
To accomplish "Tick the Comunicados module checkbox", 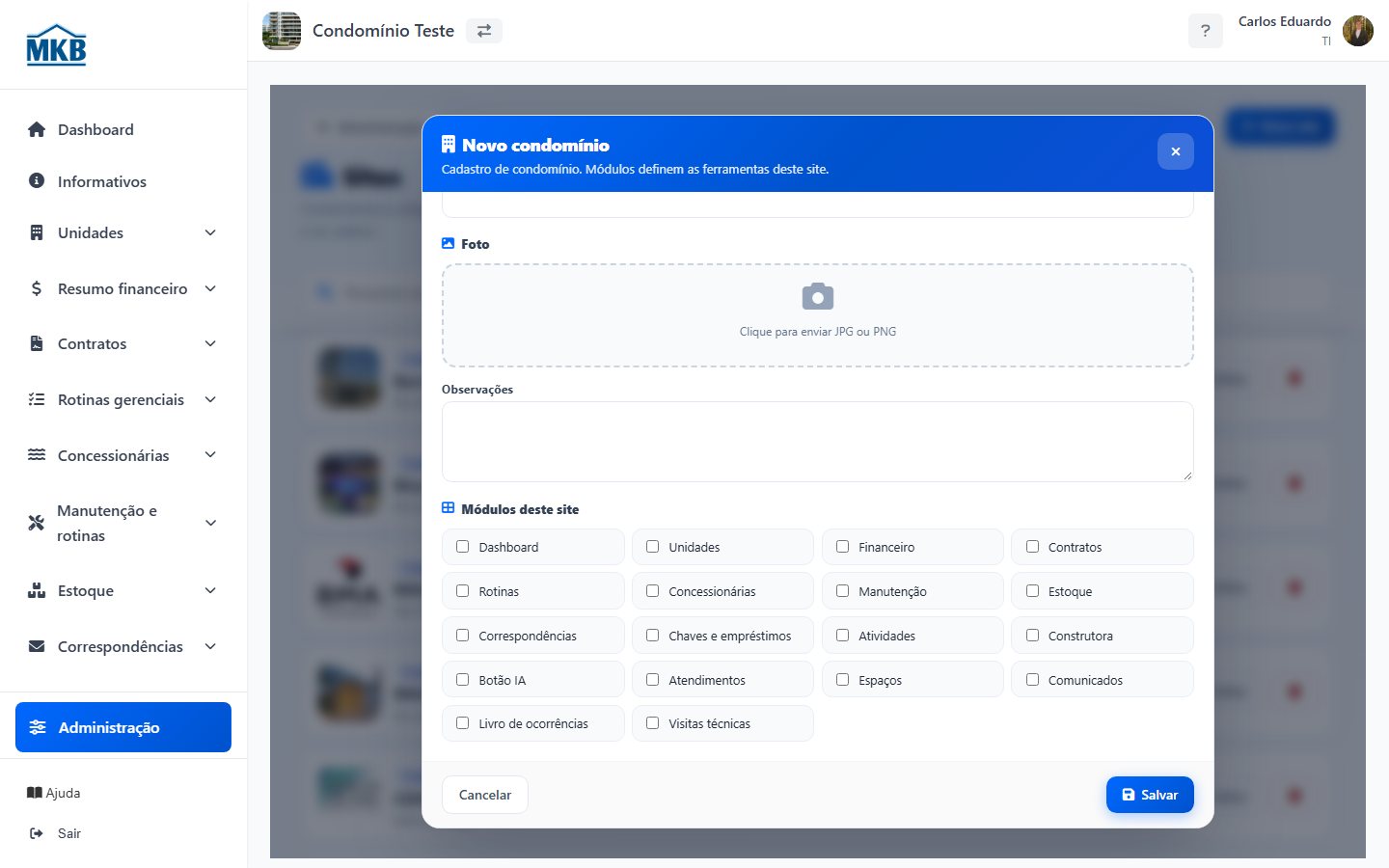I will pos(1032,680).
